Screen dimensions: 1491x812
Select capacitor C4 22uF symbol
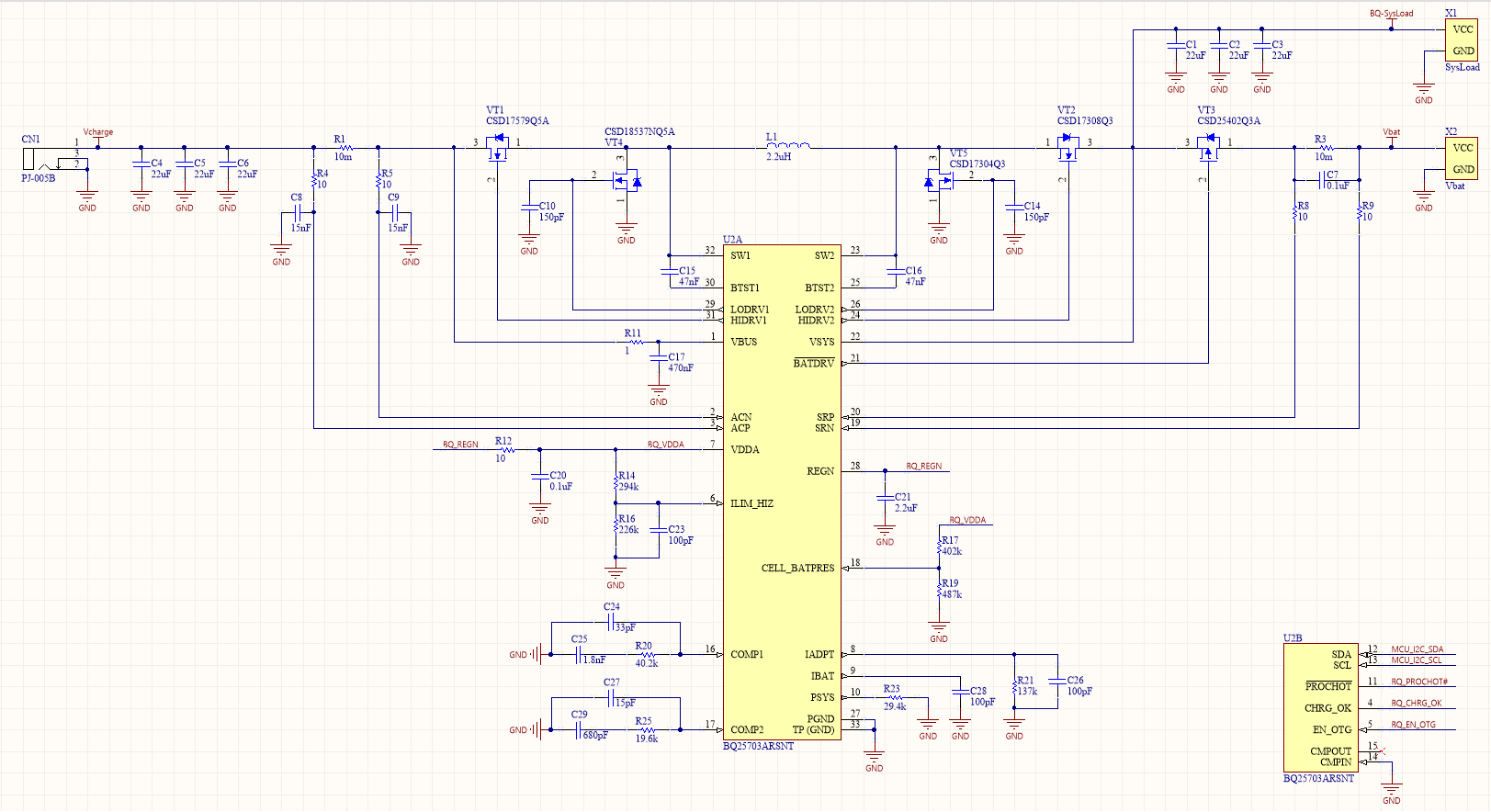point(141,164)
